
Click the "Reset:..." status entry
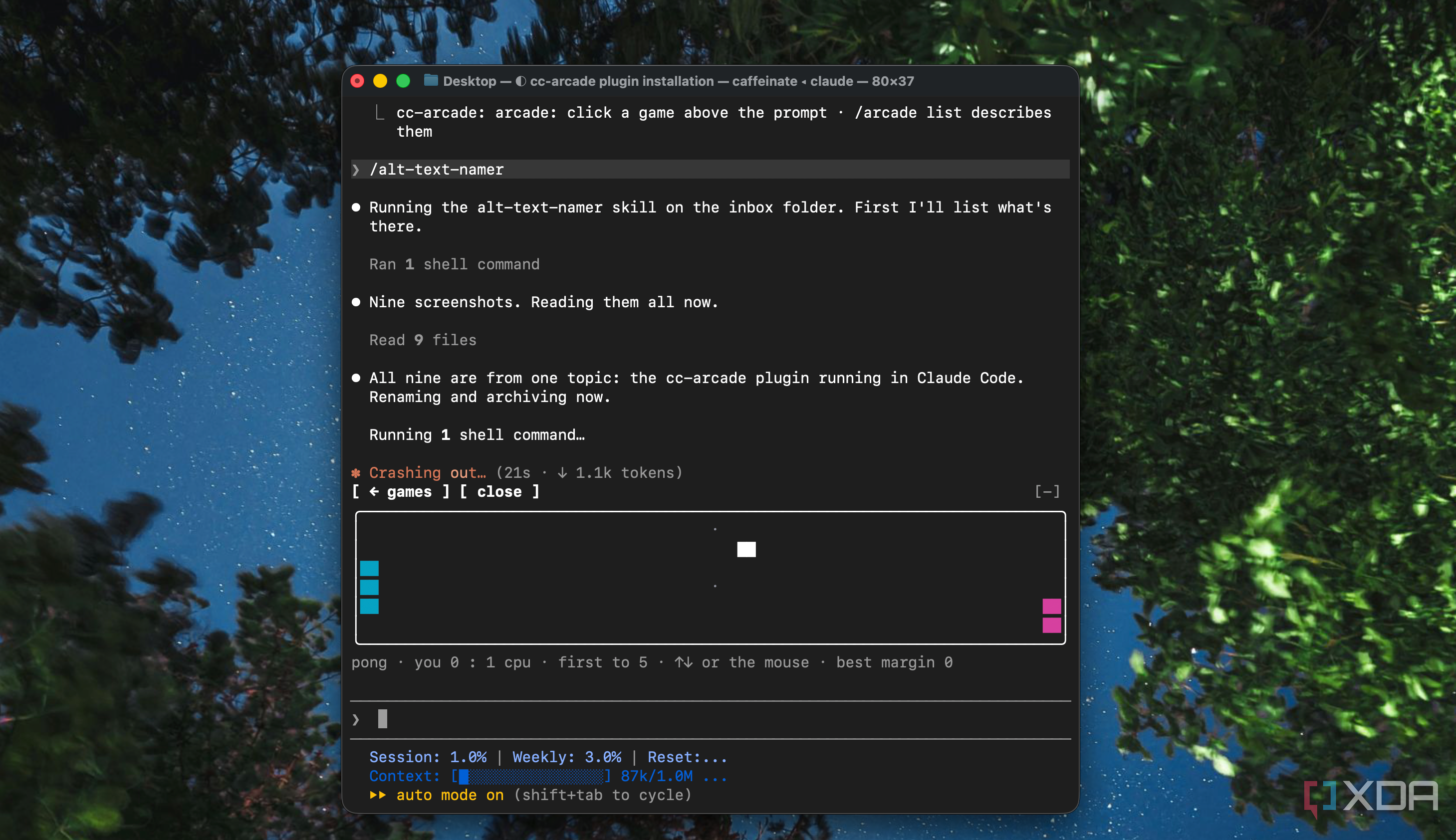(x=687, y=757)
